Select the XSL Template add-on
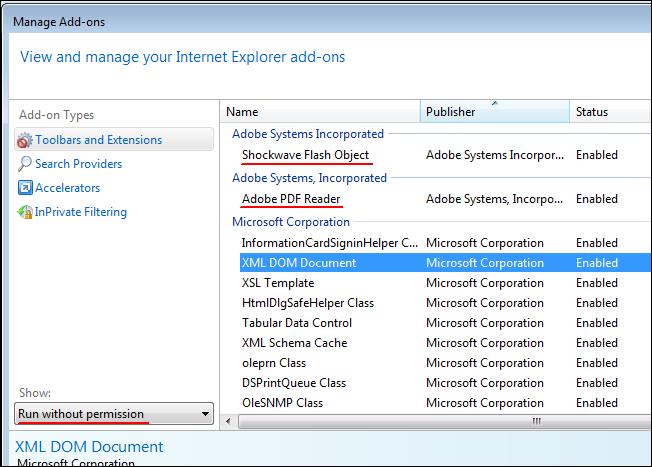652x467 pixels. pos(278,283)
